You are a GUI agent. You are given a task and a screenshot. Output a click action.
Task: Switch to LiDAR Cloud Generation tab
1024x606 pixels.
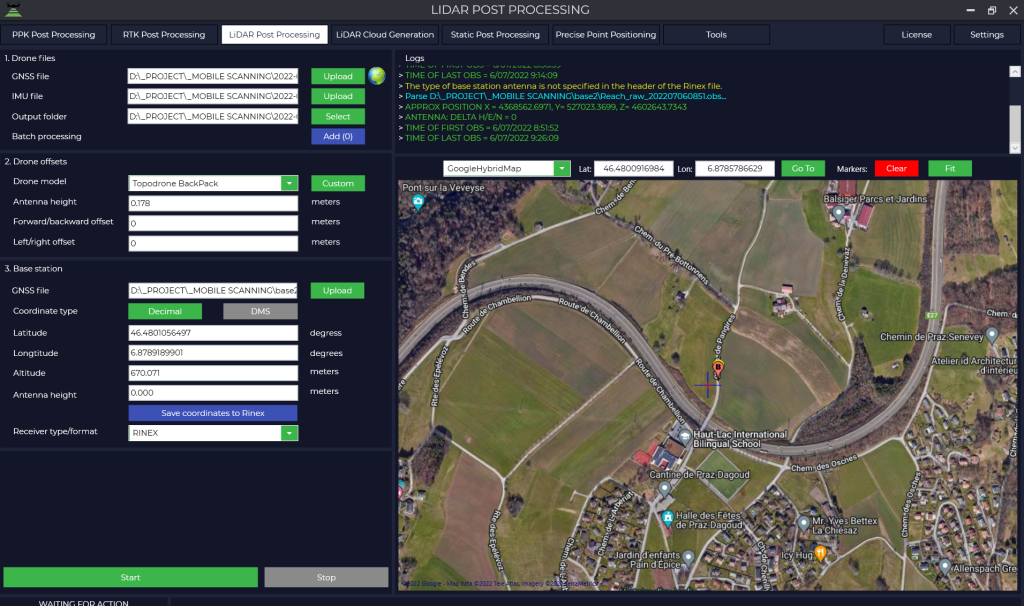coord(385,35)
